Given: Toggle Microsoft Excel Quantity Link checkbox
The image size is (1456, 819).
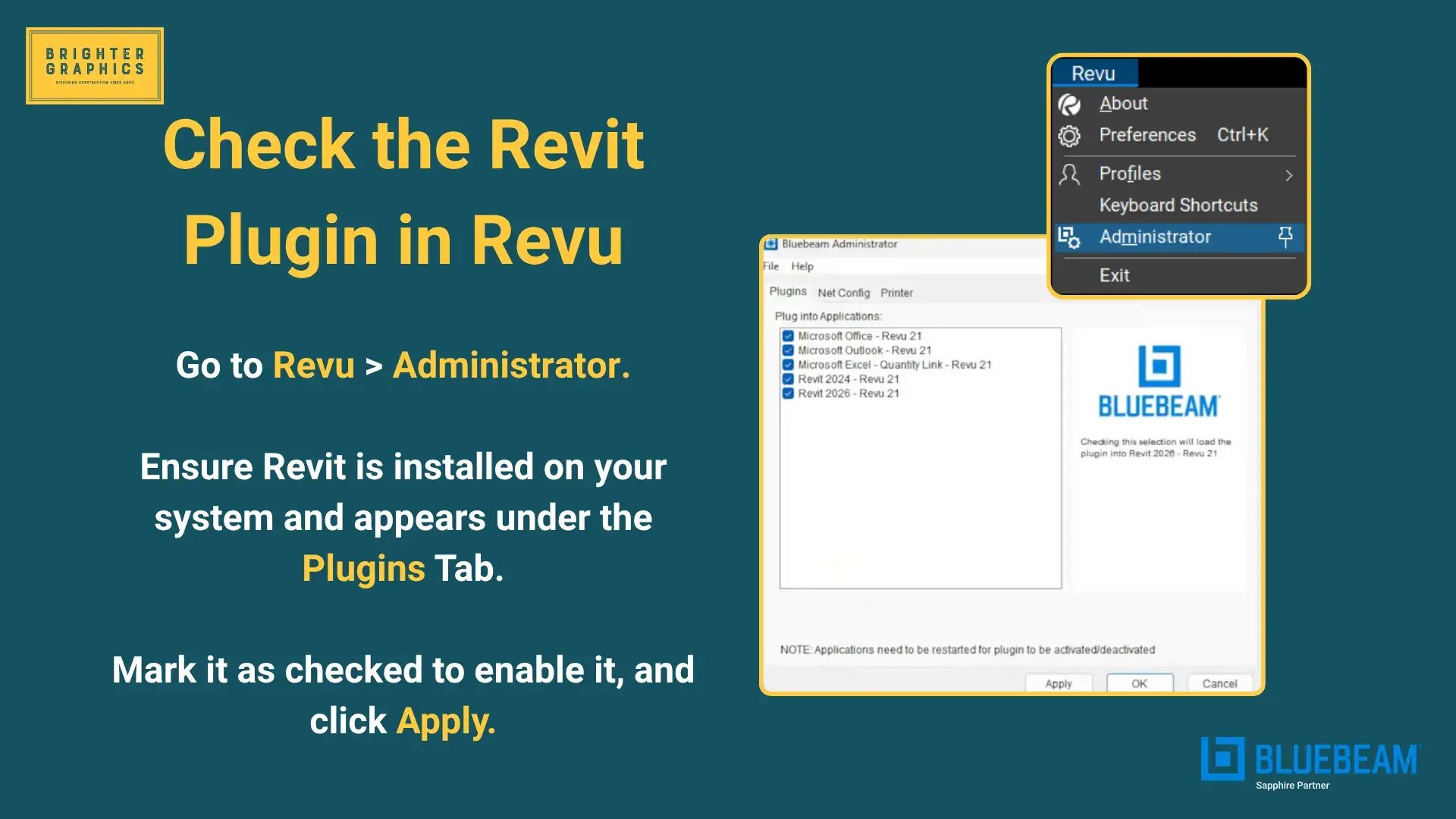Looking at the screenshot, I should point(788,365).
